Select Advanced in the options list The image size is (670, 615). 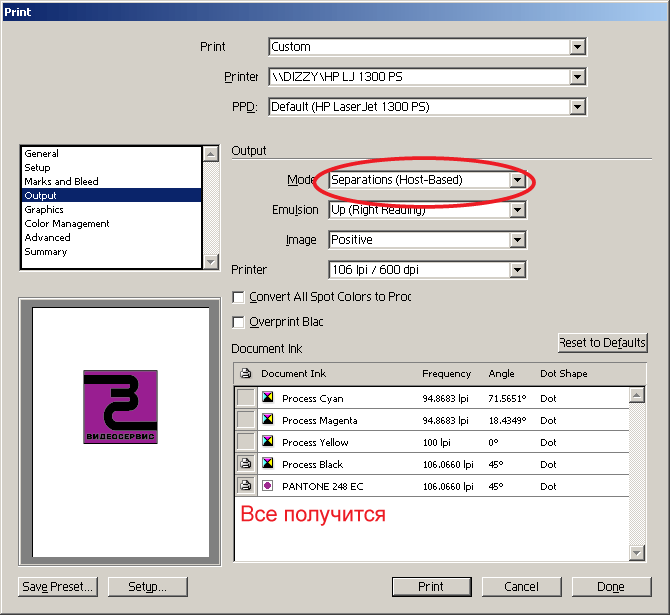(x=111, y=238)
